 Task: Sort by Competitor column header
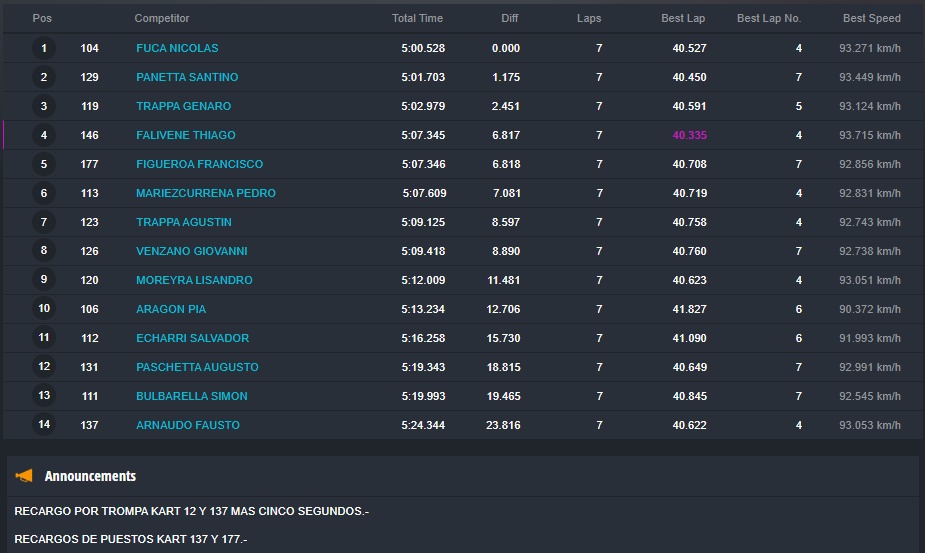pyautogui.click(x=162, y=18)
